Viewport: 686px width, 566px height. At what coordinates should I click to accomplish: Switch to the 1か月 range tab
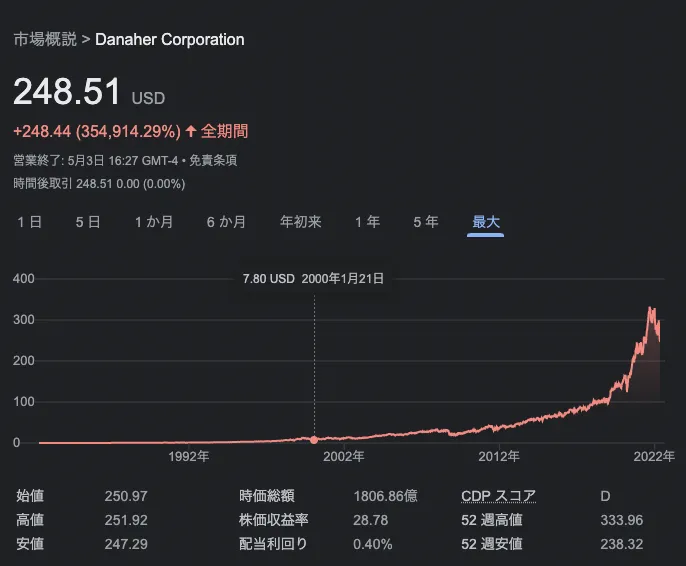tap(154, 222)
